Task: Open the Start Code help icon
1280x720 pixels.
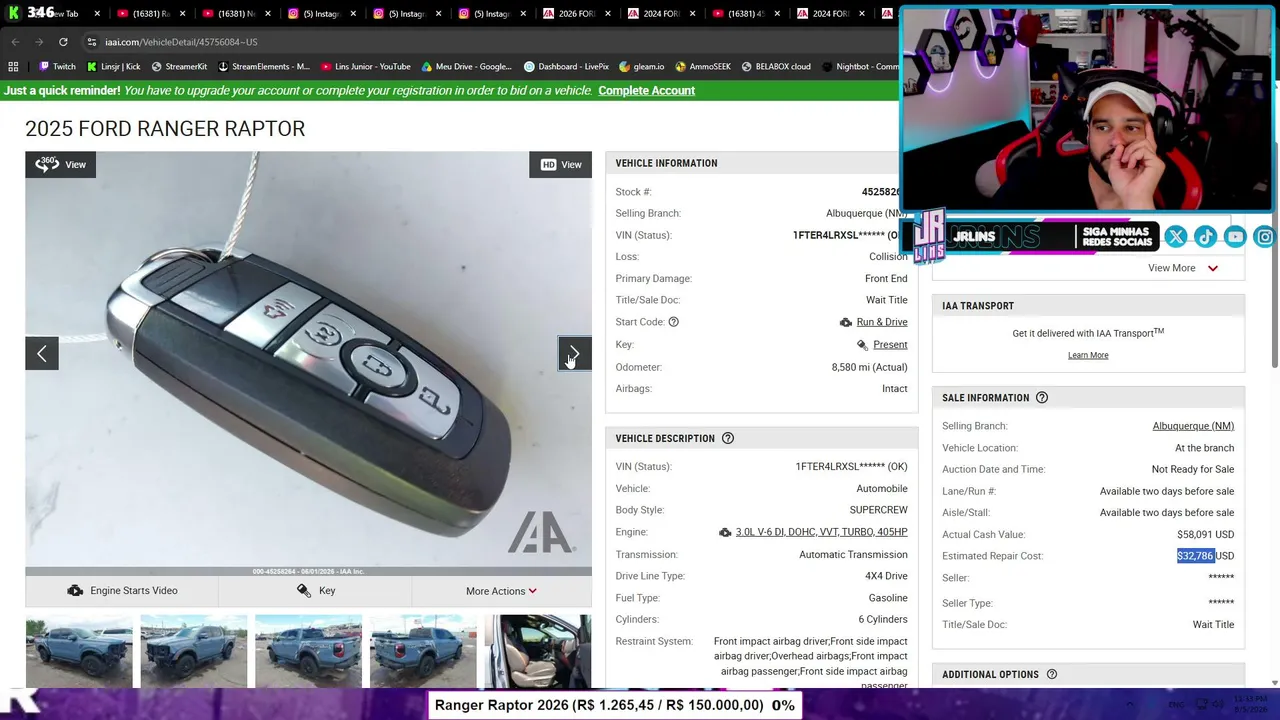Action: tap(673, 322)
